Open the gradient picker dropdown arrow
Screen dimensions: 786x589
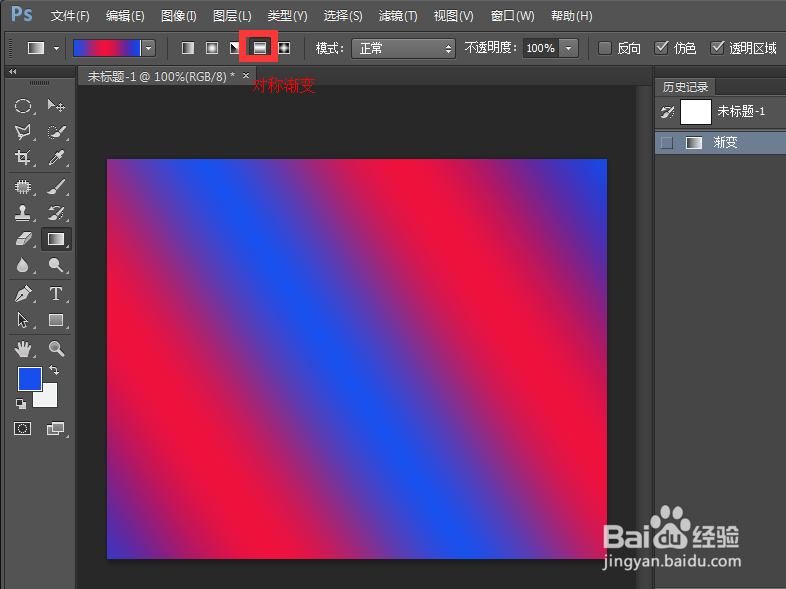[x=148, y=48]
